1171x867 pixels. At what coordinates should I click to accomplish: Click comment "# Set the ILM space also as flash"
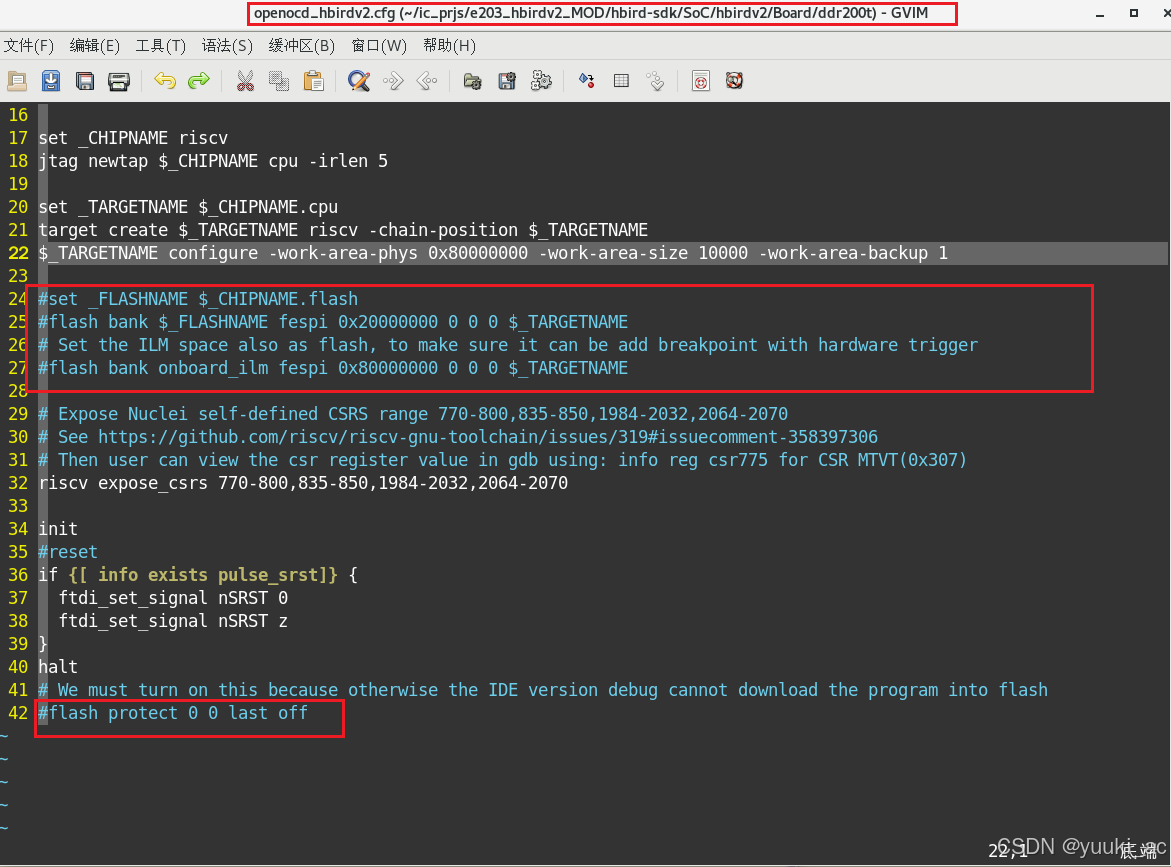coord(508,345)
